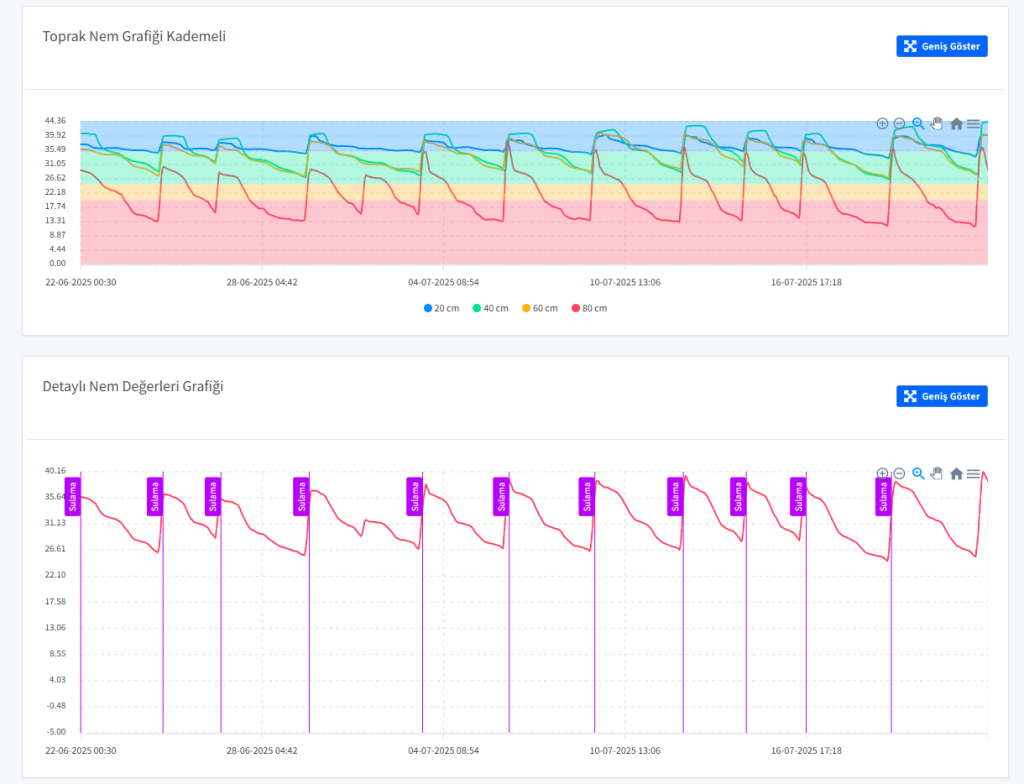
Task: Toggle the 40 cm series in legend
Action: (x=490, y=308)
